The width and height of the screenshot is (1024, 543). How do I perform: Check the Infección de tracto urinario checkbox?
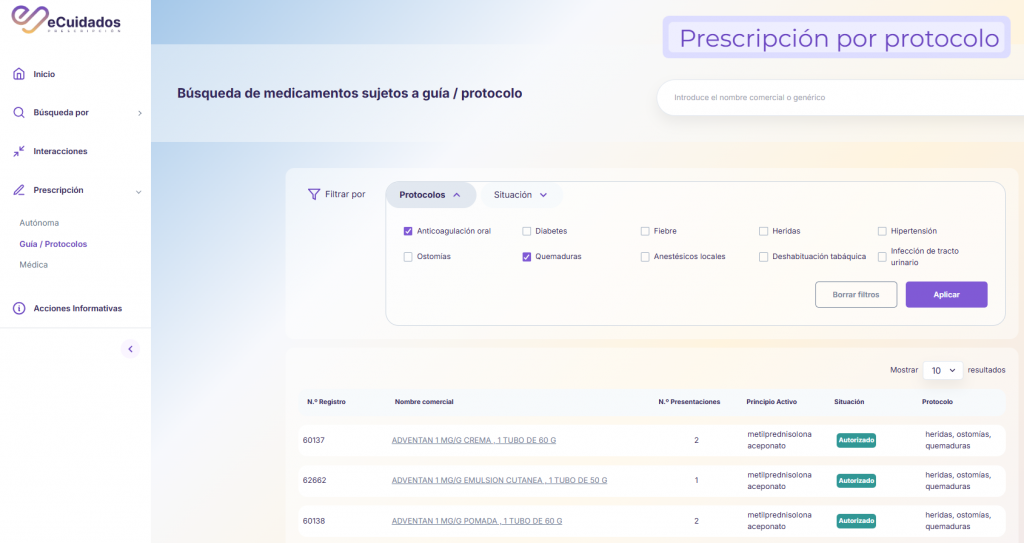(882, 257)
